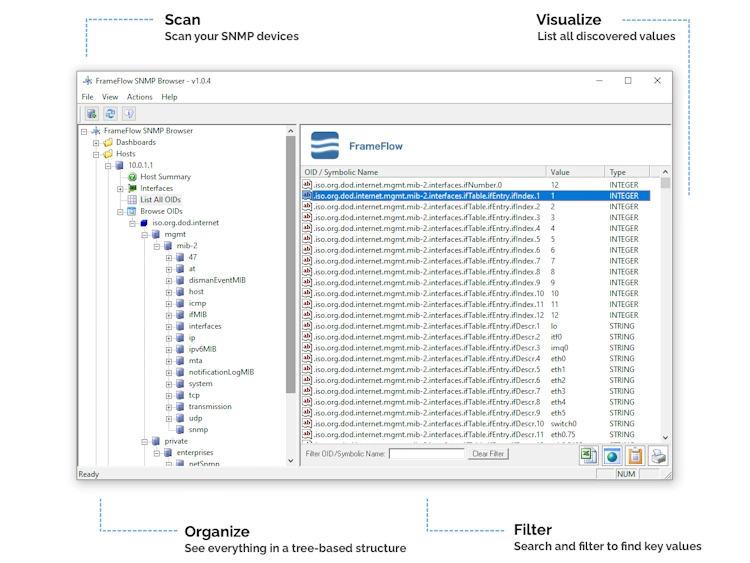Click the value eth0.75
The image size is (750, 563).
pos(563,435)
